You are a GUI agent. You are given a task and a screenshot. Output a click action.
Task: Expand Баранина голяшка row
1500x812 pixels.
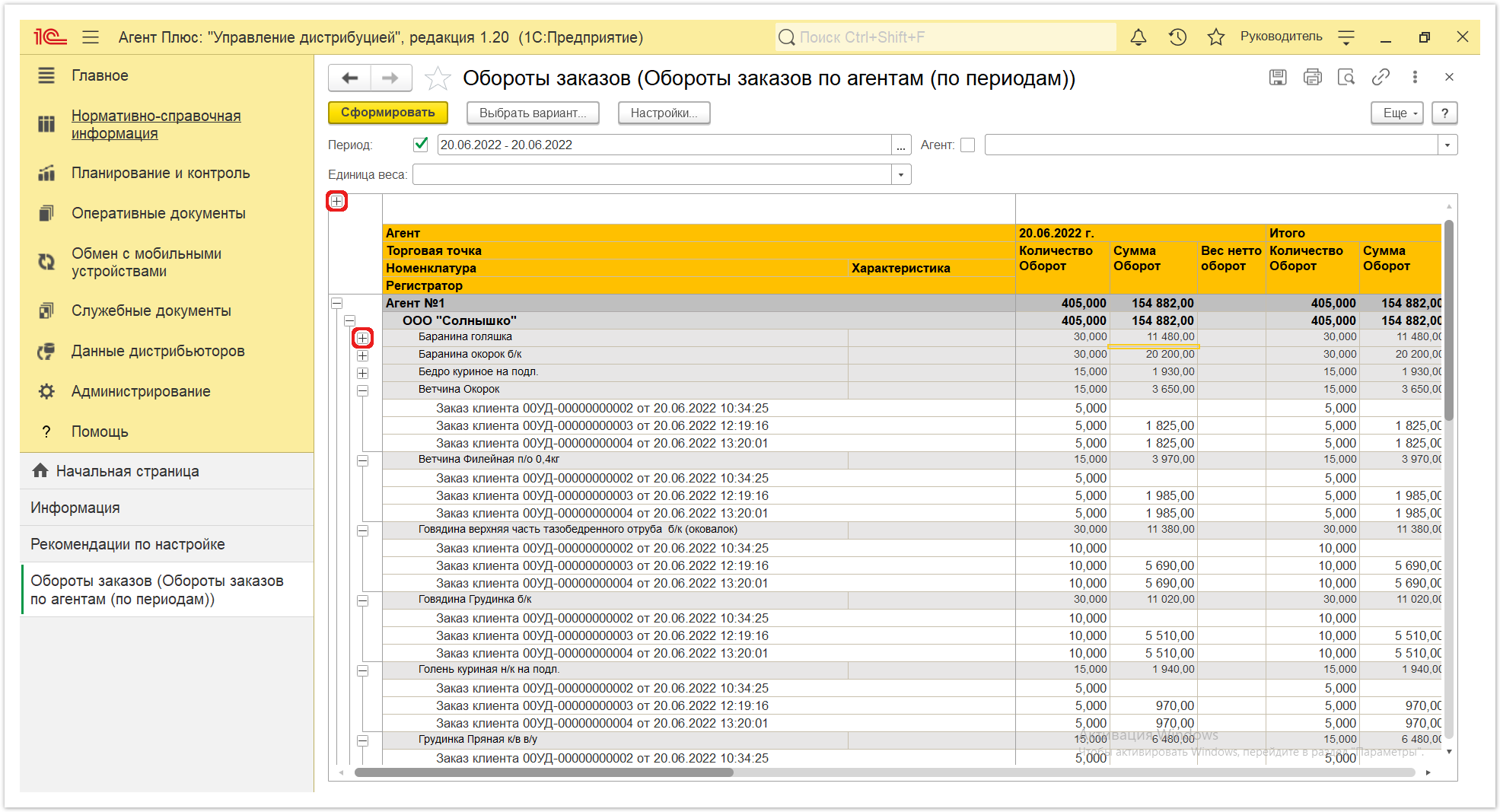tap(363, 337)
